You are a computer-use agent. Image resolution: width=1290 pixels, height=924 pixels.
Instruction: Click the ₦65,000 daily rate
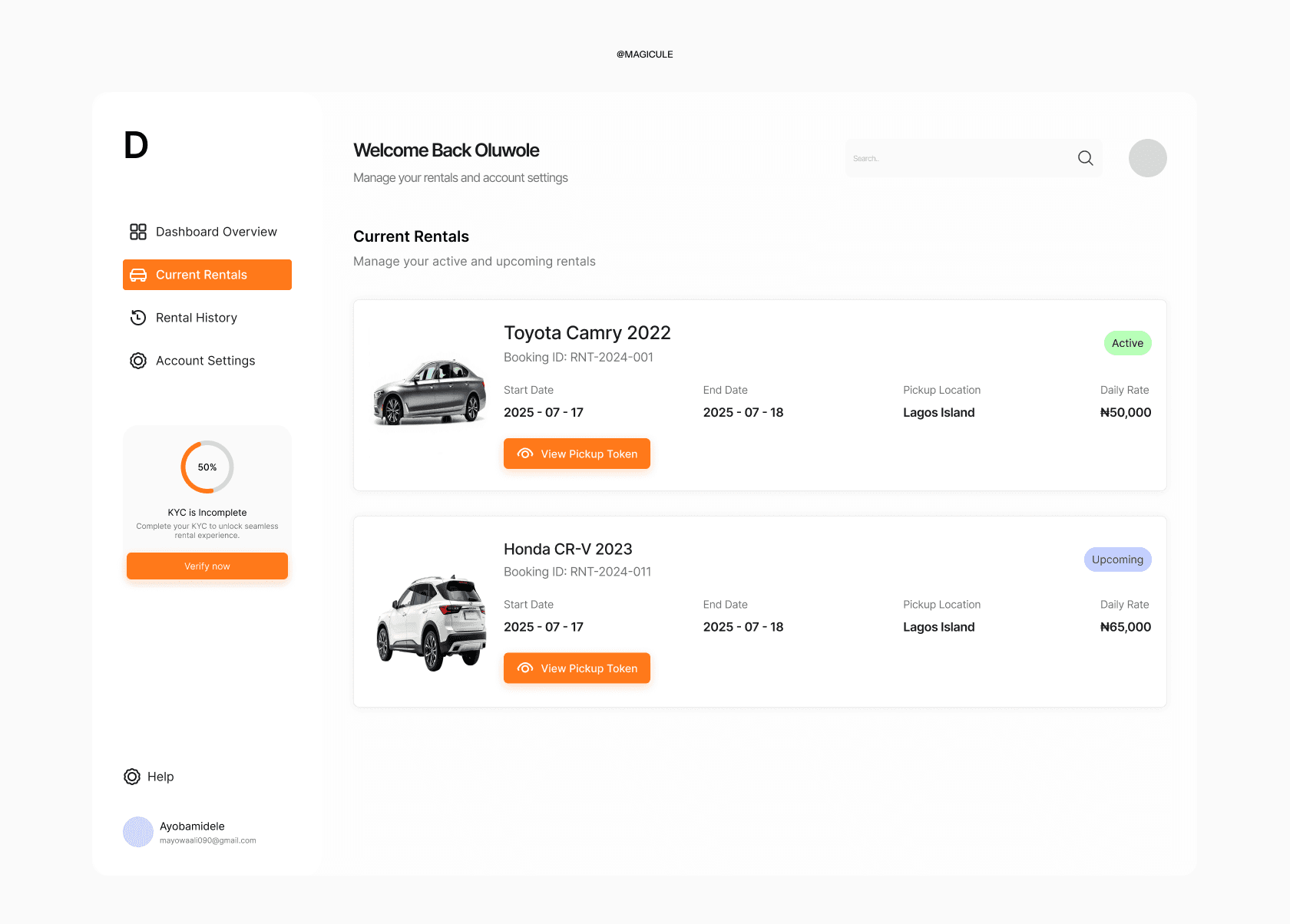(x=1126, y=627)
